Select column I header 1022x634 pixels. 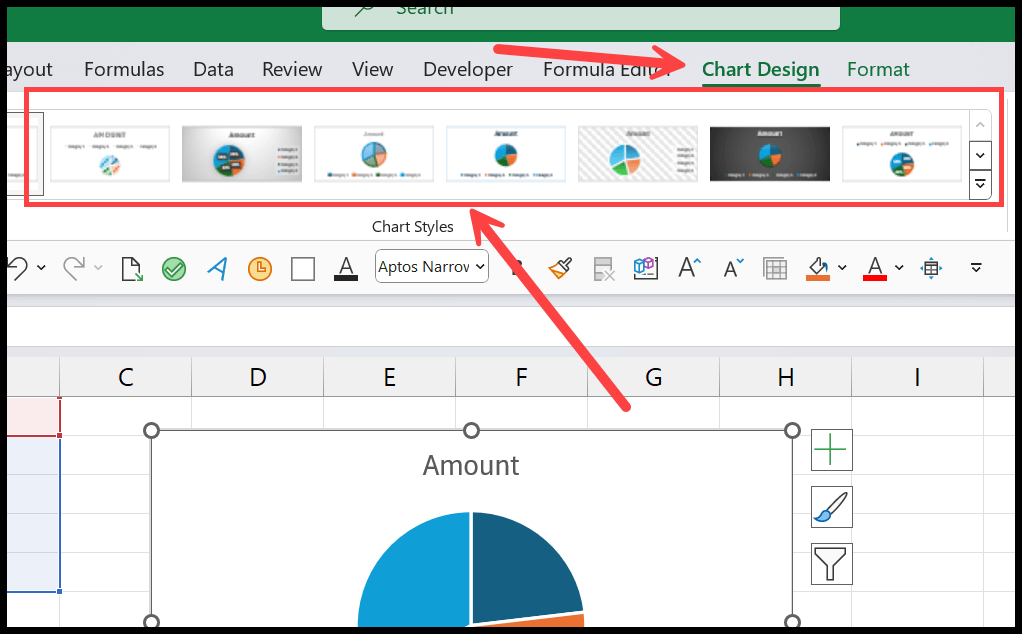pos(917,377)
